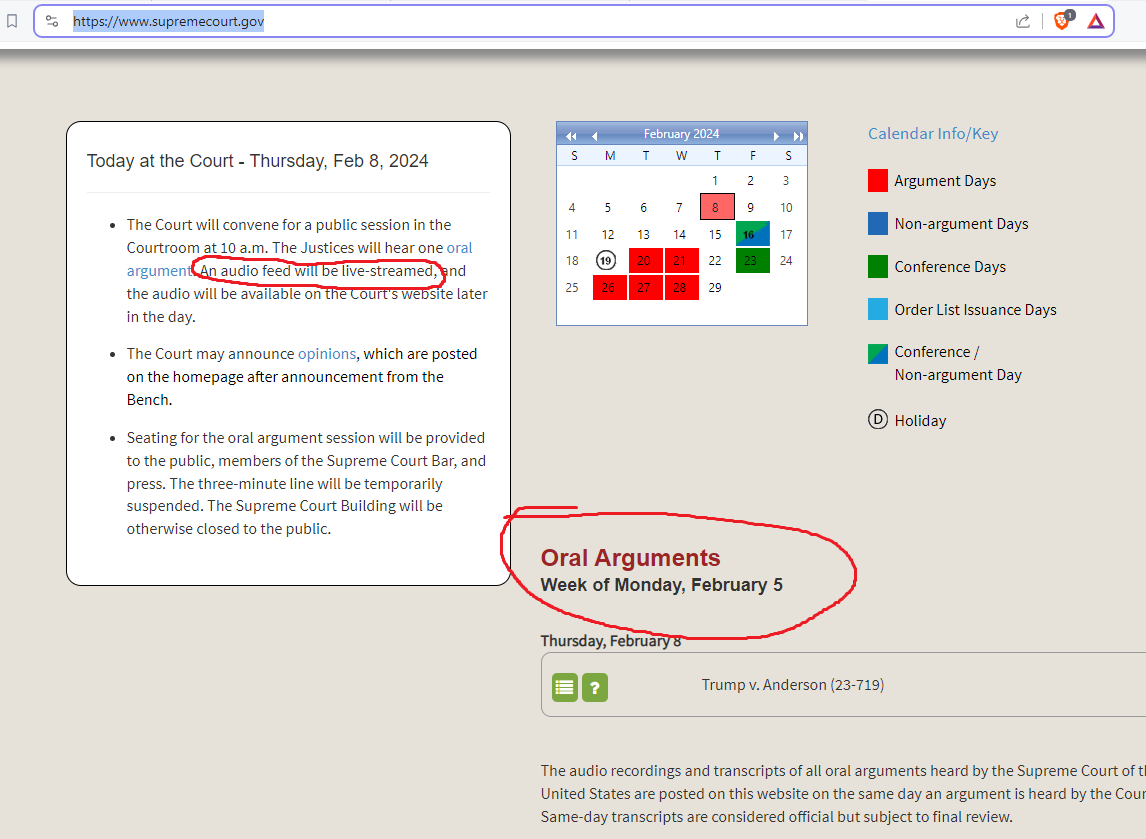Viewport: 1146px width, 839px height.
Task: Click 'Holiday' legend label
Action: coord(920,421)
